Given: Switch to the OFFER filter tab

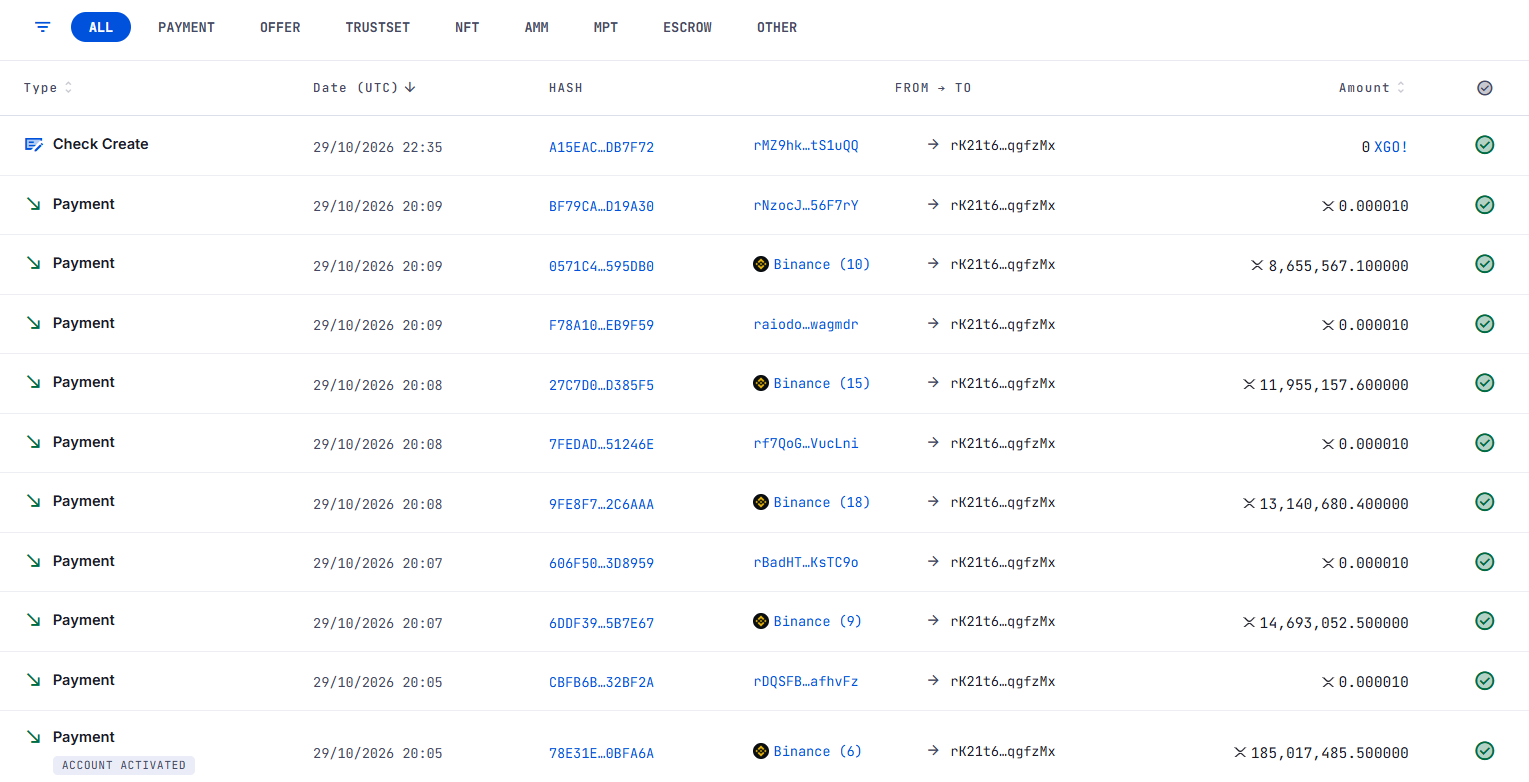Looking at the screenshot, I should coord(280,27).
